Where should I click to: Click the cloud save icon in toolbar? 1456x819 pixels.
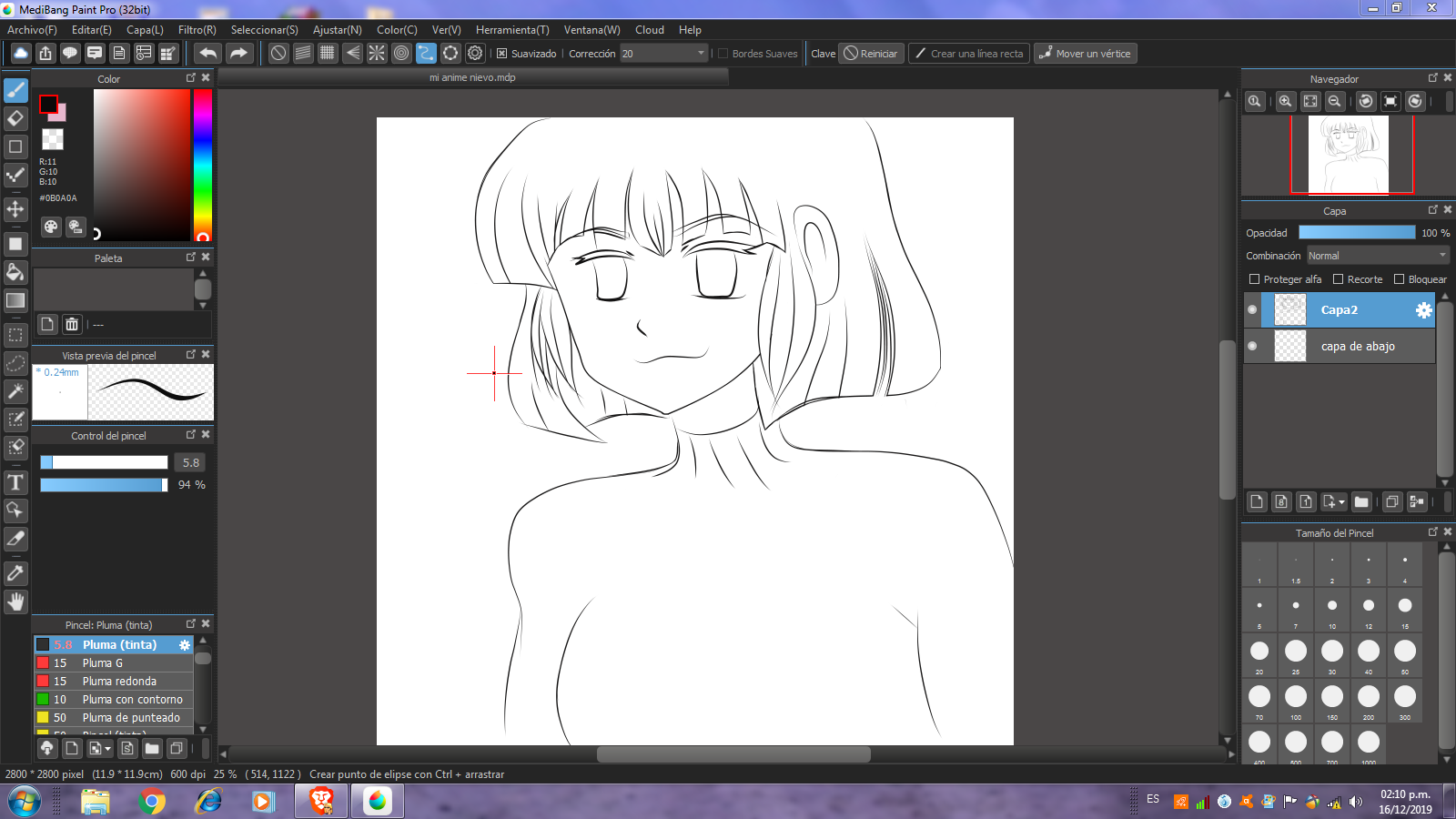(21, 53)
